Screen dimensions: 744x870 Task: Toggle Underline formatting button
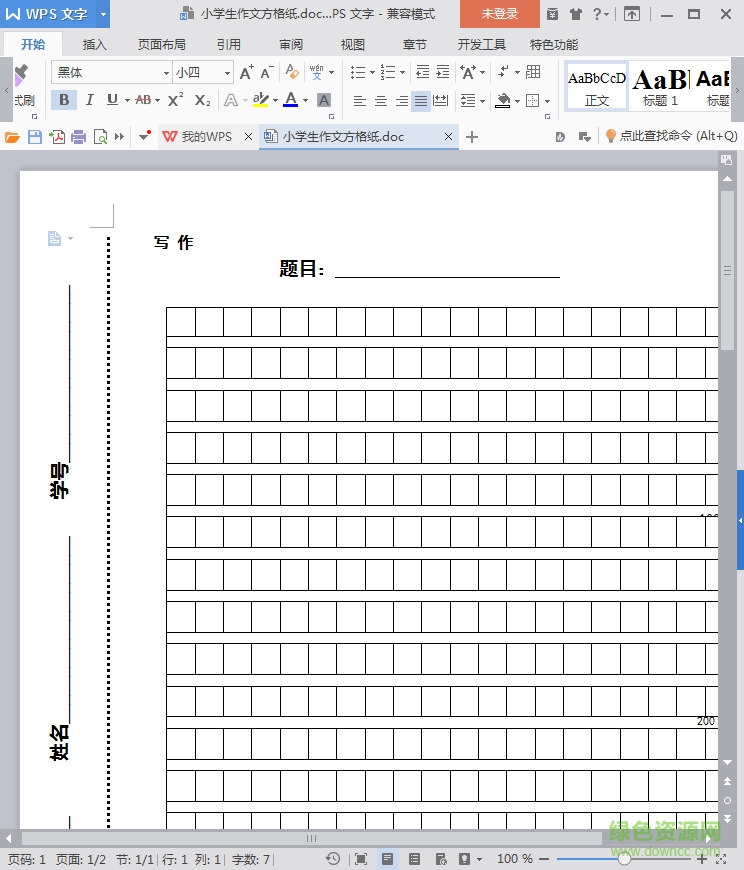click(112, 100)
